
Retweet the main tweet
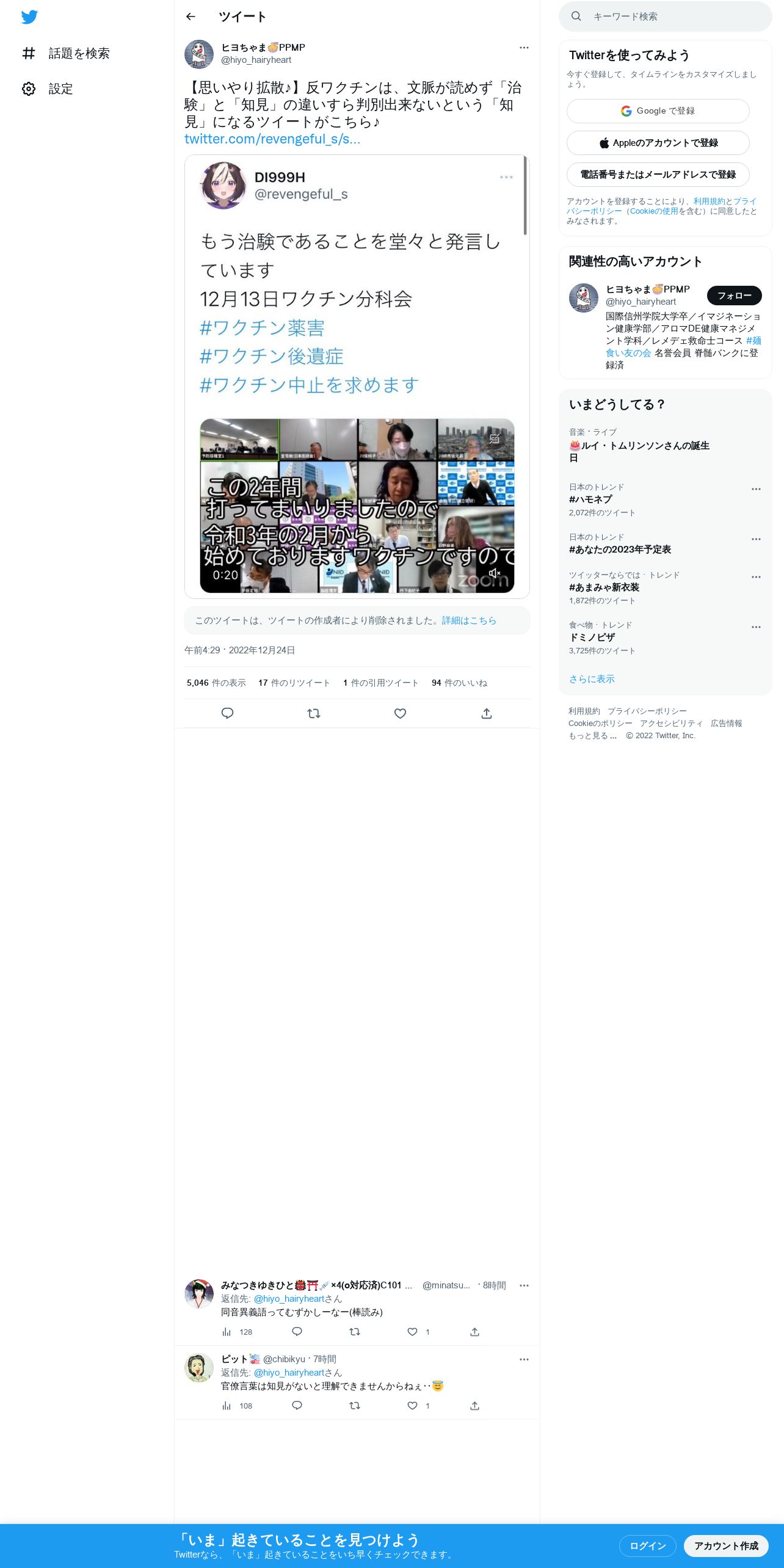coord(314,713)
